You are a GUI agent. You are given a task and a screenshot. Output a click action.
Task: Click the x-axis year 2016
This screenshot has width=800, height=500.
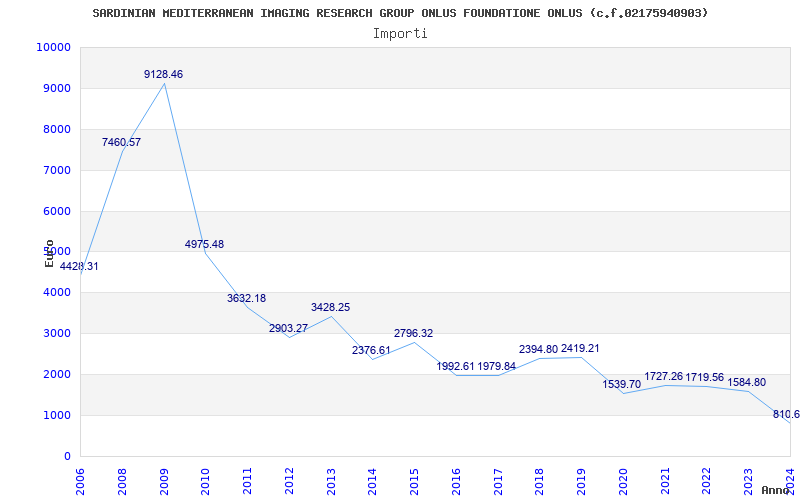(x=456, y=481)
